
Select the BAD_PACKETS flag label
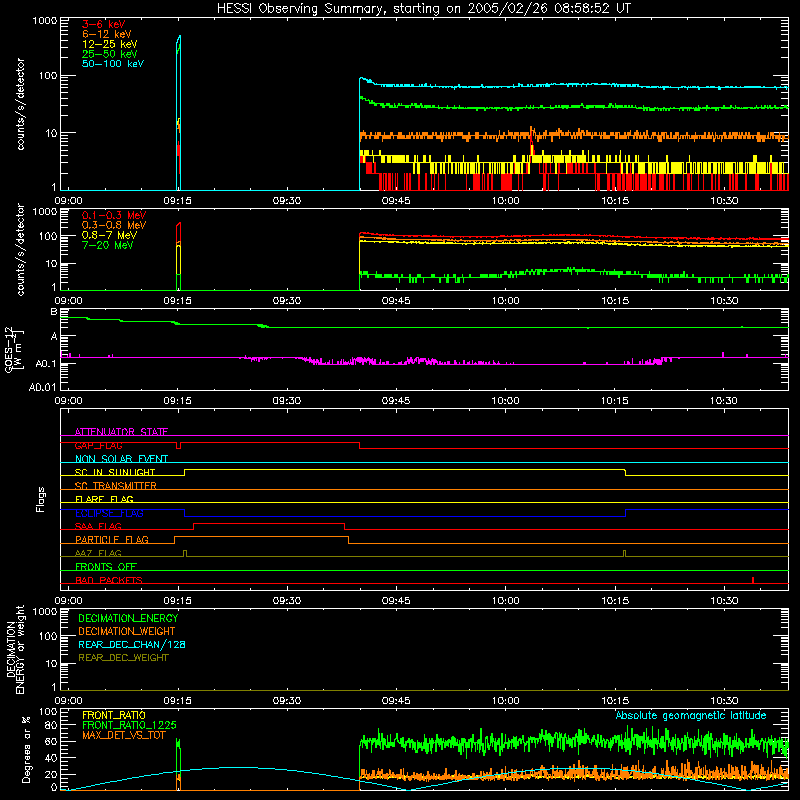(109, 580)
